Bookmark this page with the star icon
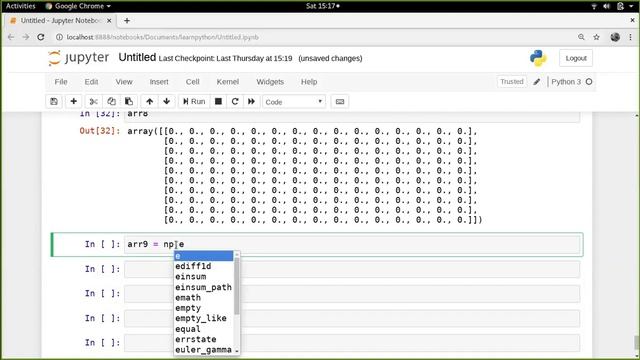 pyautogui.click(x=596, y=37)
